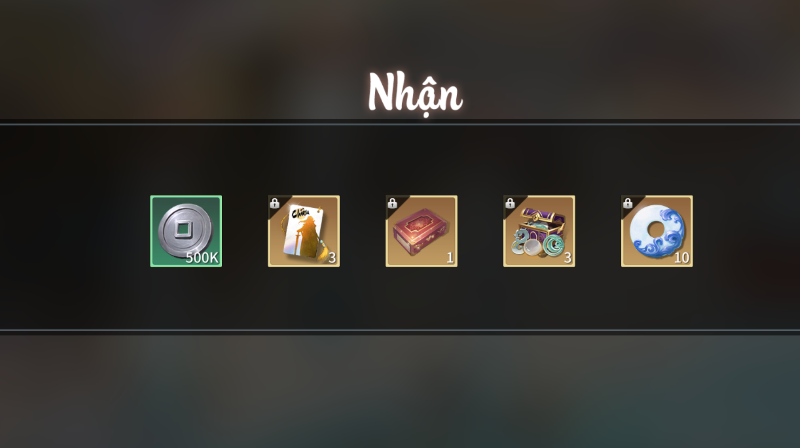800x448 pixels.
Task: Click quantity 3 on the treasure chest
Action: 567,258
